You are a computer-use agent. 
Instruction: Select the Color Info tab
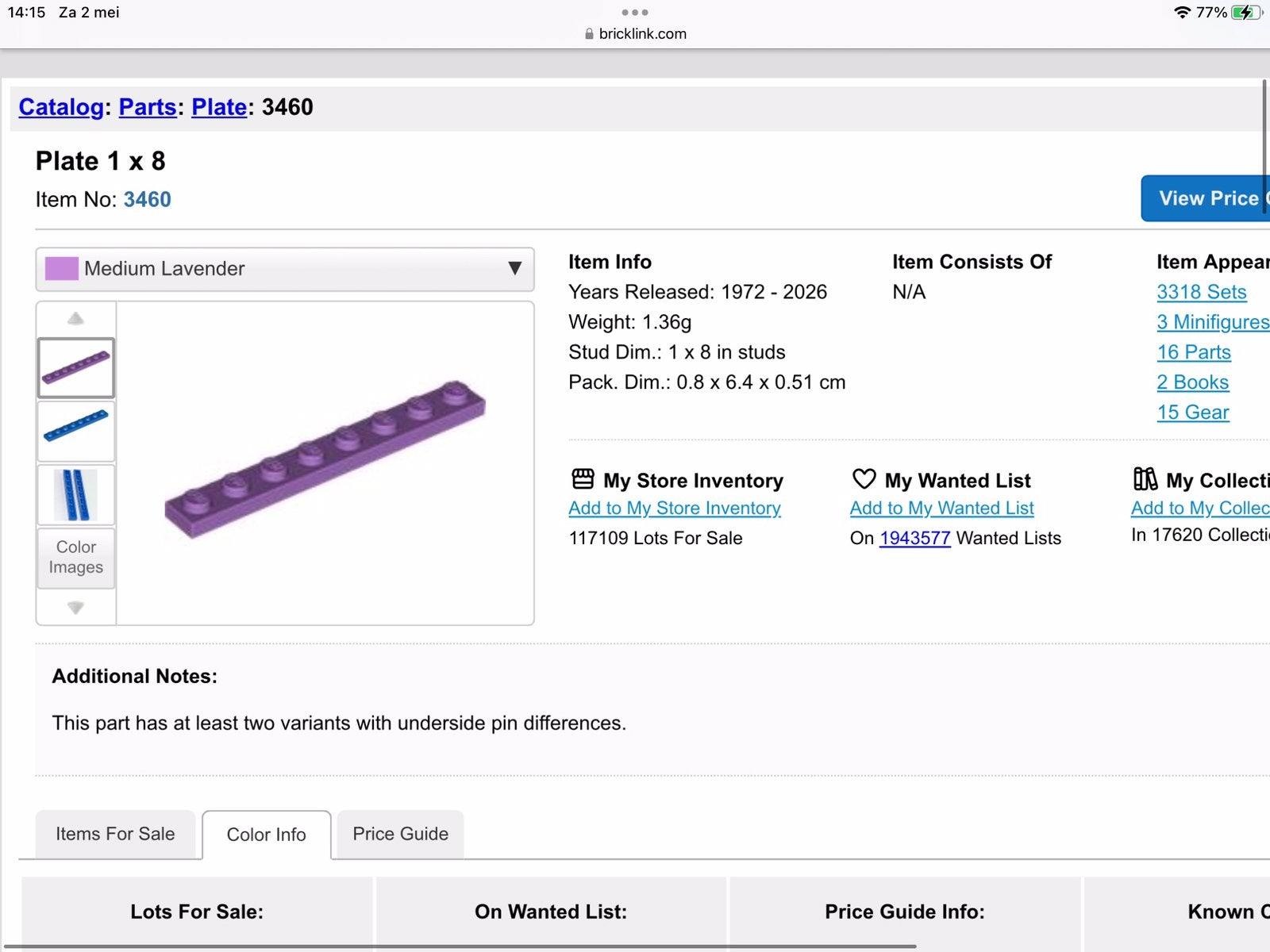point(266,835)
